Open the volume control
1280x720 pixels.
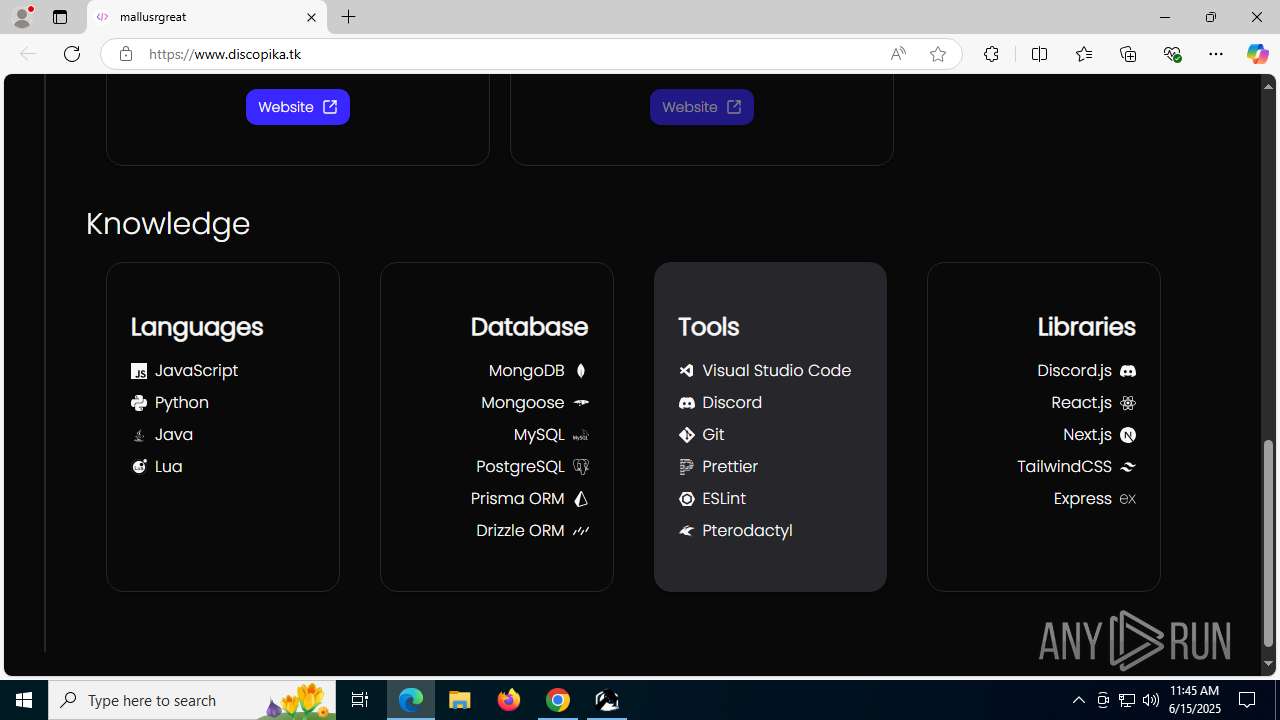1151,700
